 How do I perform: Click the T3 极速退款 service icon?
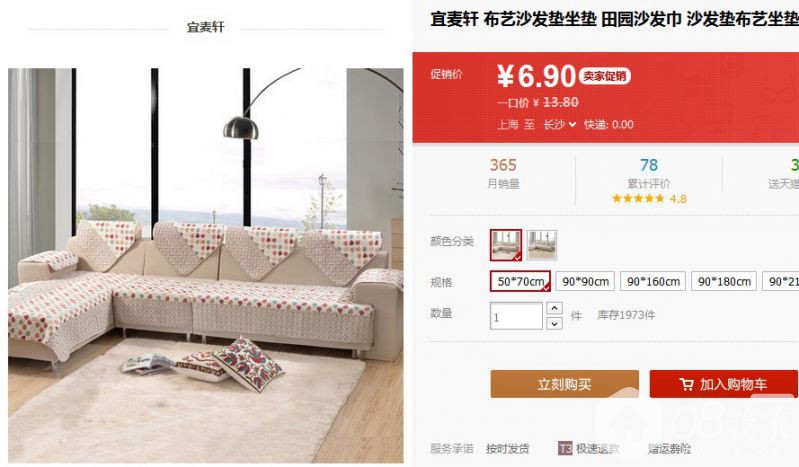pyautogui.click(x=565, y=449)
